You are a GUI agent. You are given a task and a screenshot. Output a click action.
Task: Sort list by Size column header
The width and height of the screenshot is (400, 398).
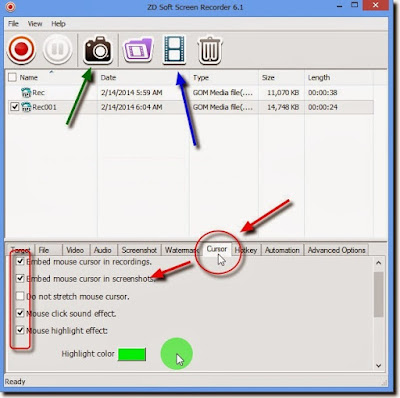click(x=268, y=78)
